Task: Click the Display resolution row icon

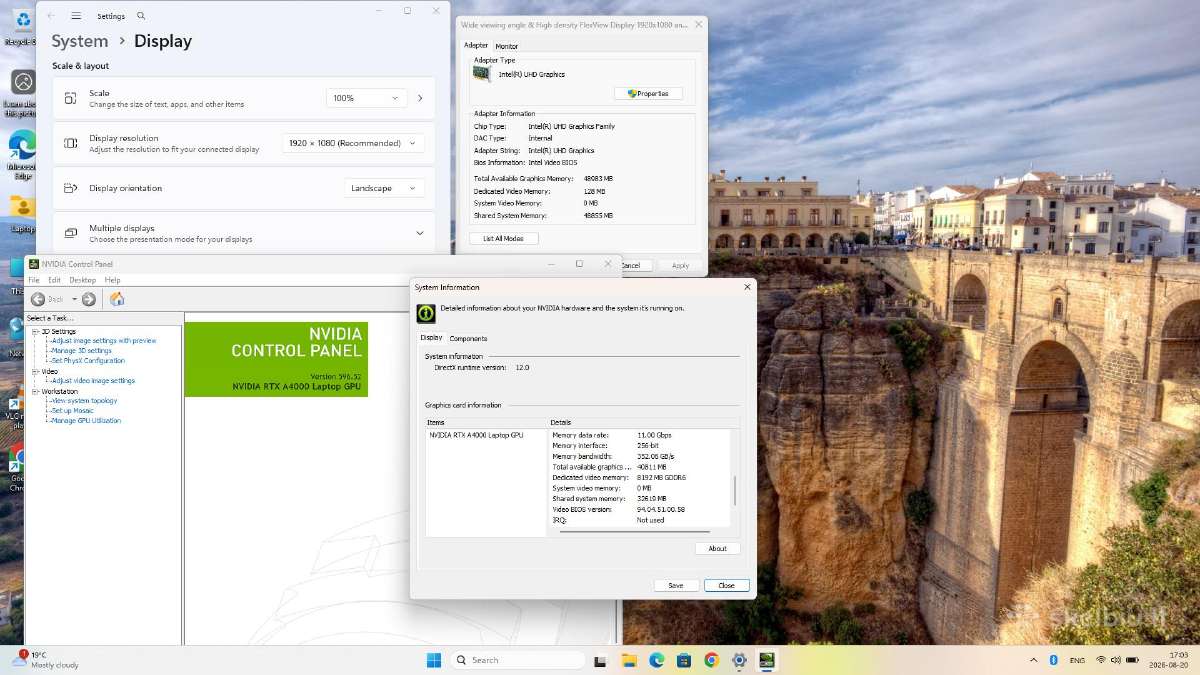Action: point(70,143)
